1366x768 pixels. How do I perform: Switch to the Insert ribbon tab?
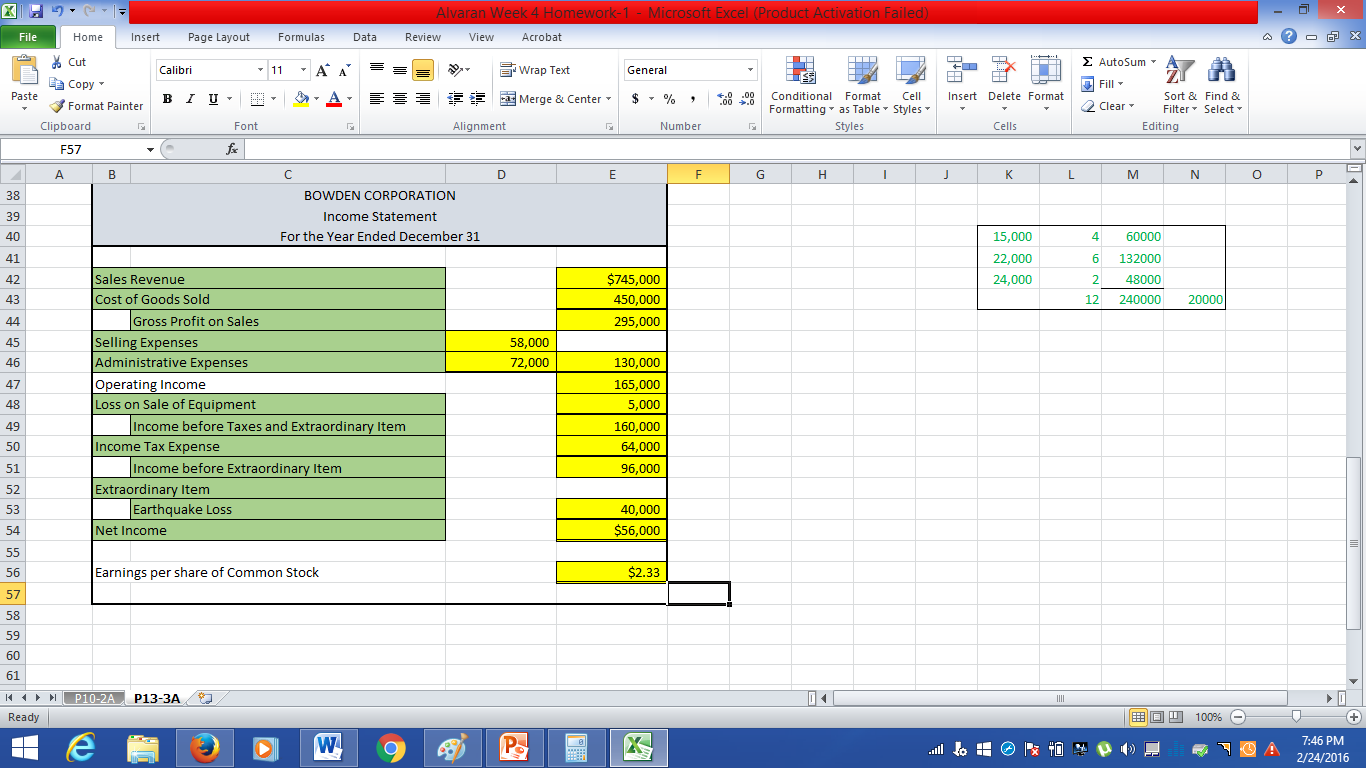(145, 37)
